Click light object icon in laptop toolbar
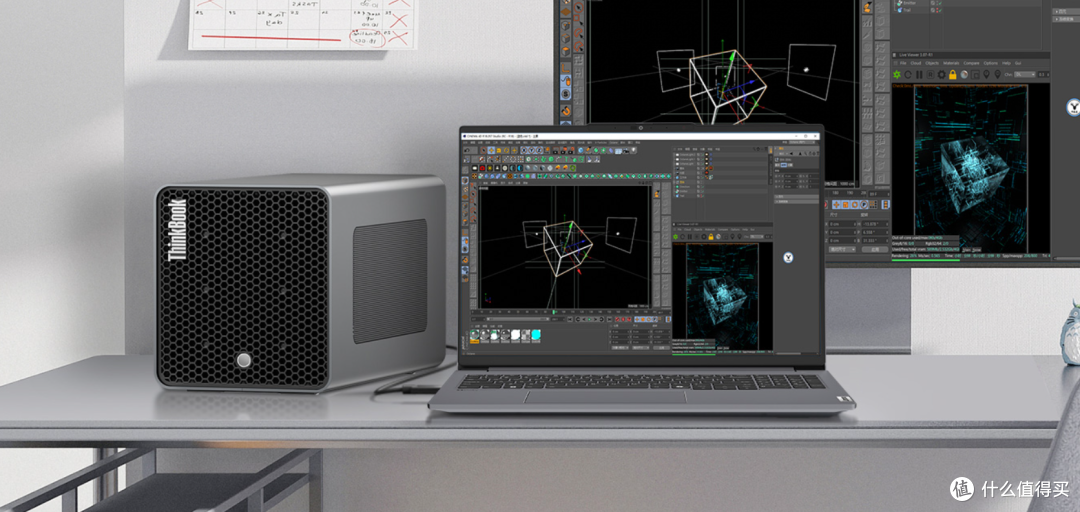Screen dimensions: 1080x512 click(x=633, y=150)
